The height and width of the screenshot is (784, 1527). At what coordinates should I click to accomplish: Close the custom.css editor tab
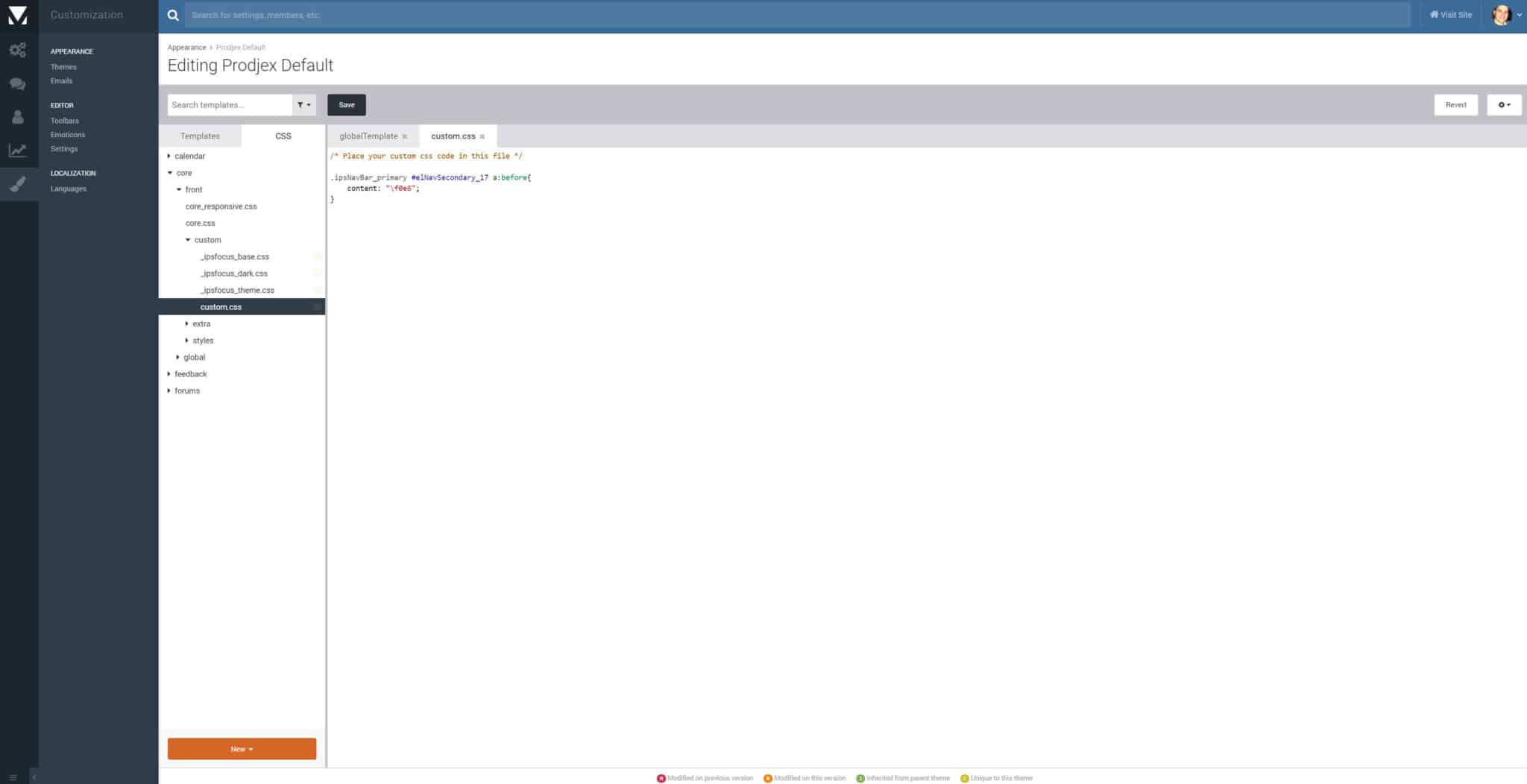coord(482,136)
